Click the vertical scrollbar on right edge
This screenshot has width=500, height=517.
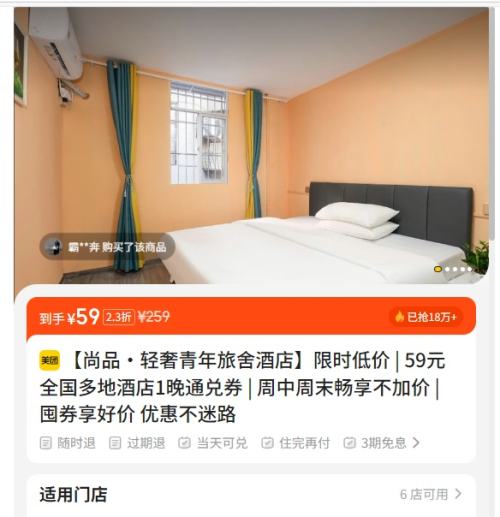tap(493, 123)
